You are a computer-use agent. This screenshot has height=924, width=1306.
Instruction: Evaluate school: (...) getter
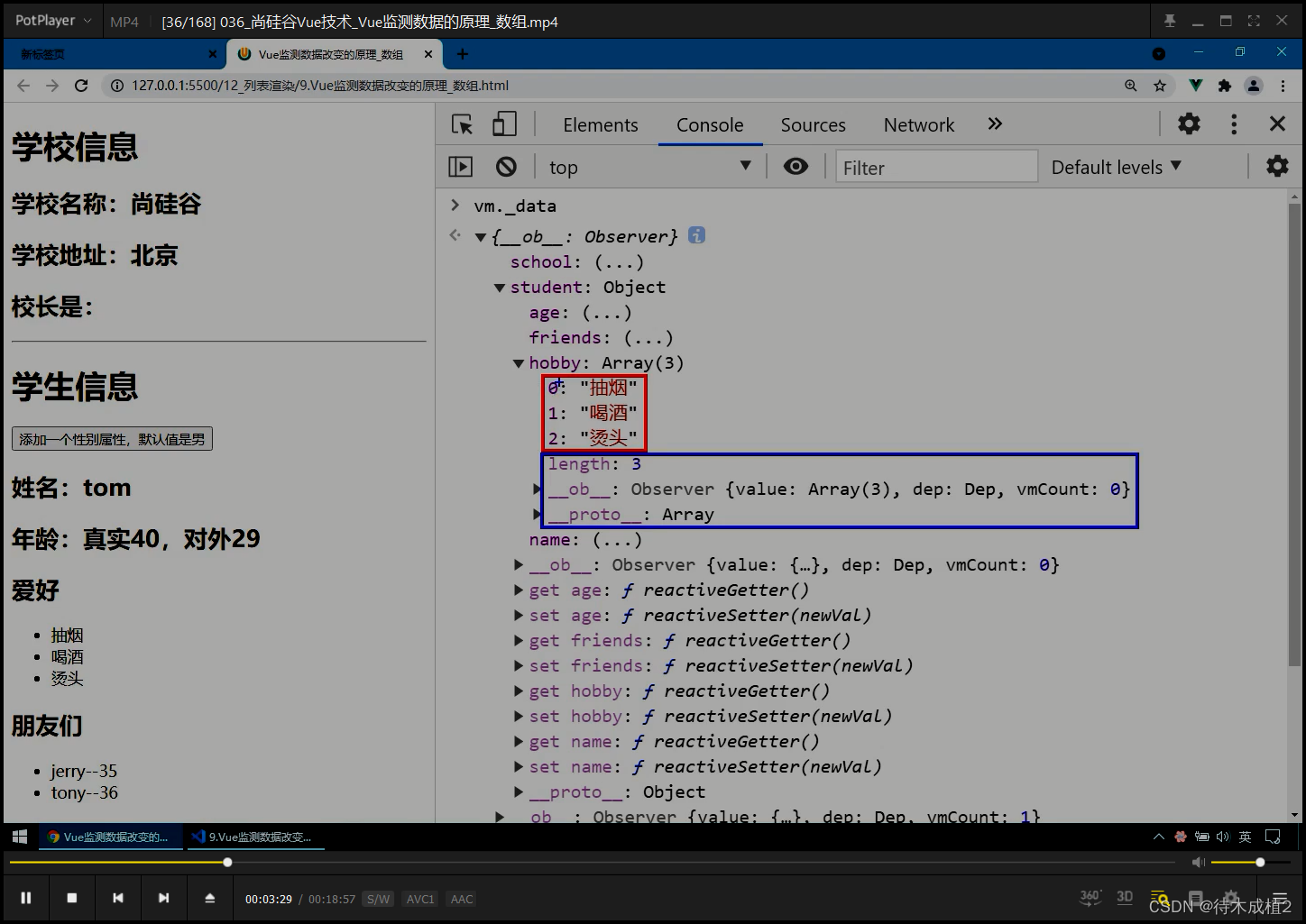pyautogui.click(x=620, y=262)
